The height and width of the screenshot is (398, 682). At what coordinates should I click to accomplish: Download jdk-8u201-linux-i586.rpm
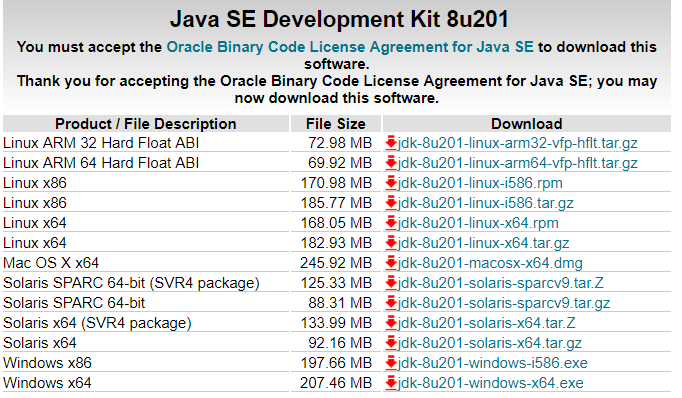click(x=480, y=183)
